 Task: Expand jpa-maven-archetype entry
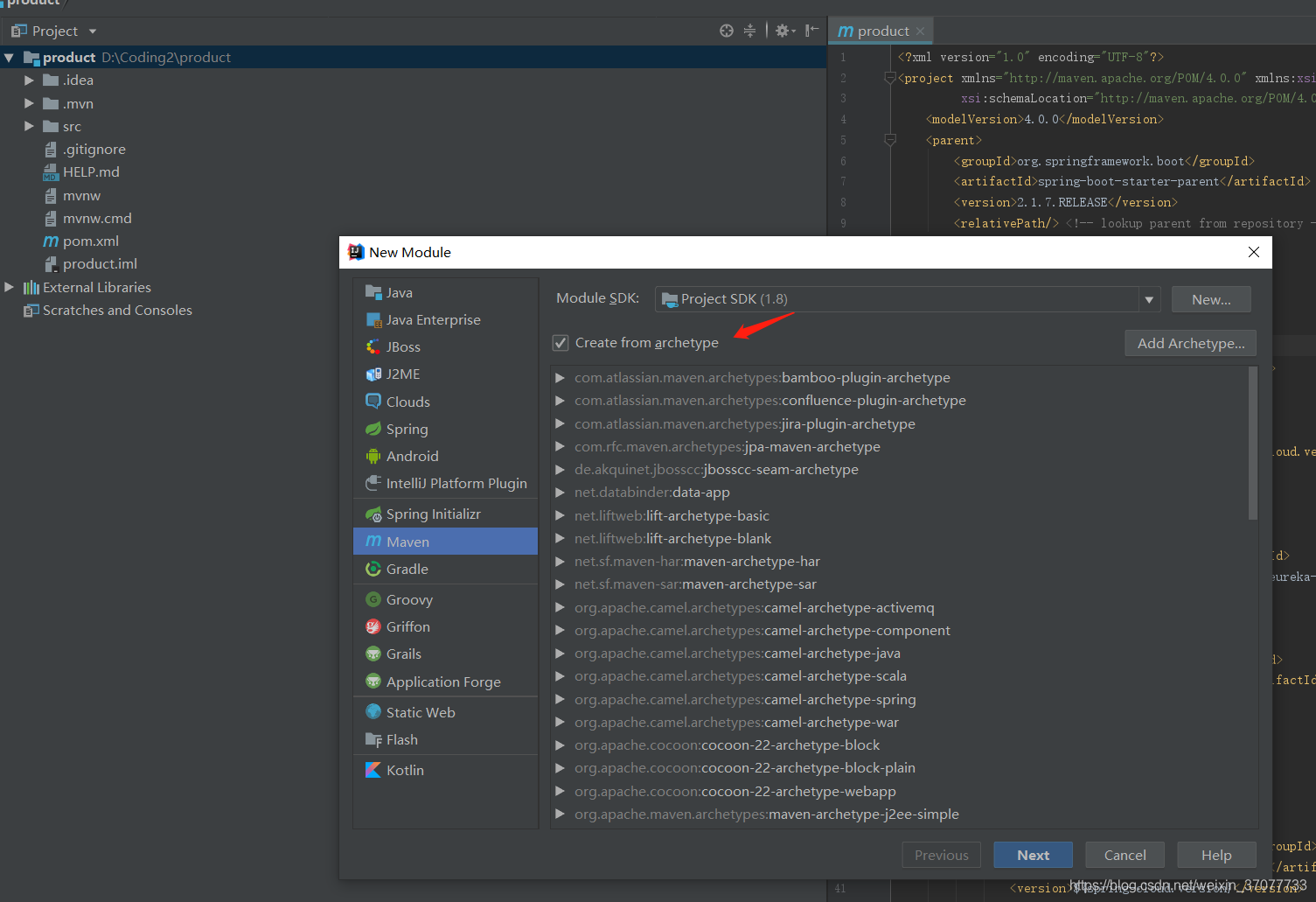560,446
